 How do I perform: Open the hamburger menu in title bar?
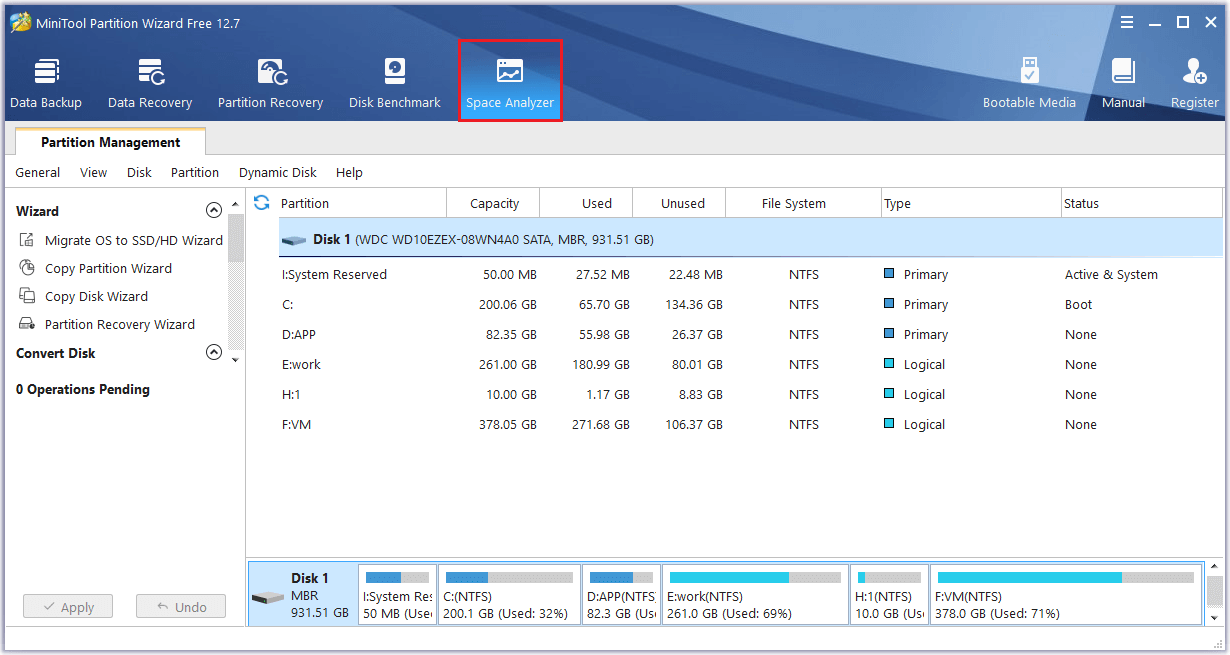1127,22
